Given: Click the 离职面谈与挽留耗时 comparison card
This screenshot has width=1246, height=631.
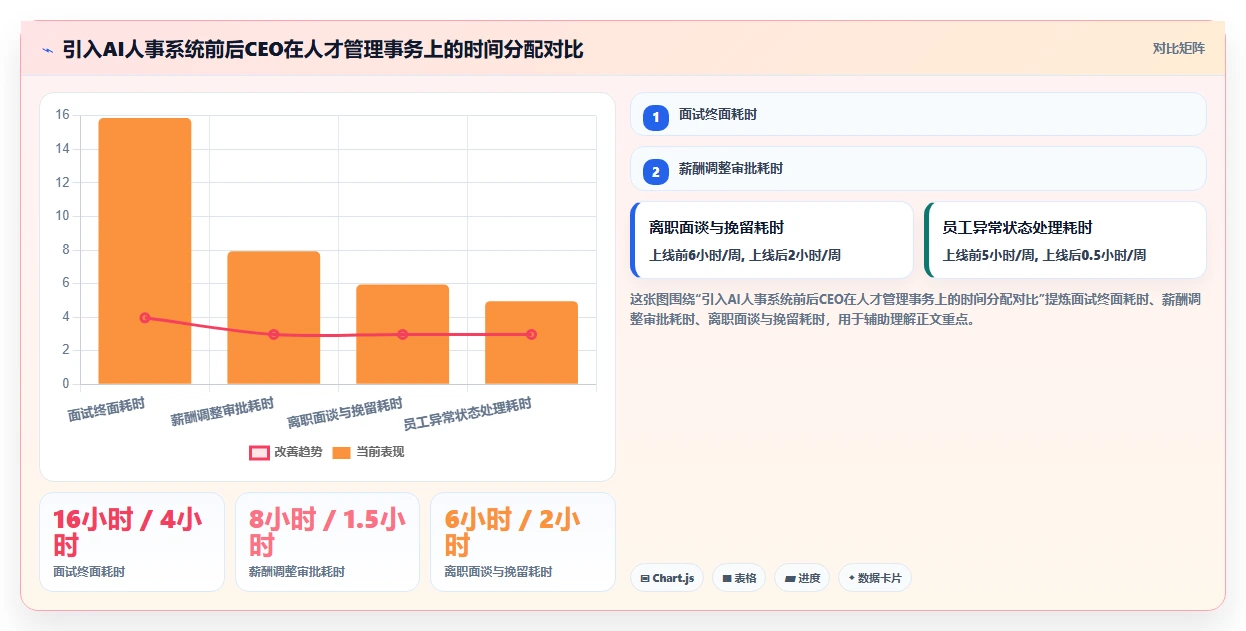Looking at the screenshot, I should pyautogui.click(x=772, y=240).
